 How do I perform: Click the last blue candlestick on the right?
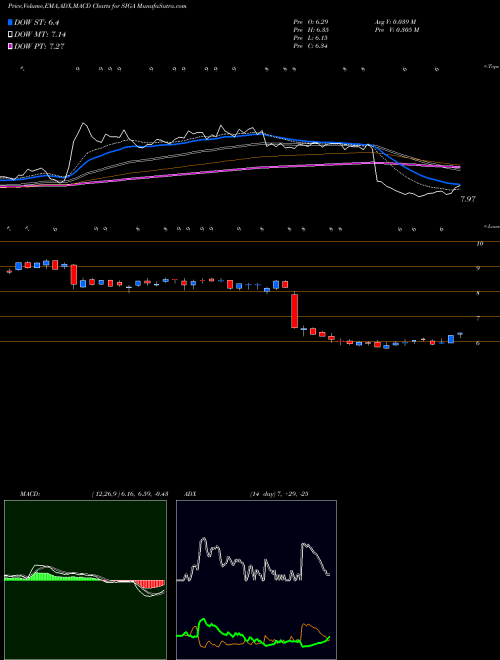tap(460, 334)
